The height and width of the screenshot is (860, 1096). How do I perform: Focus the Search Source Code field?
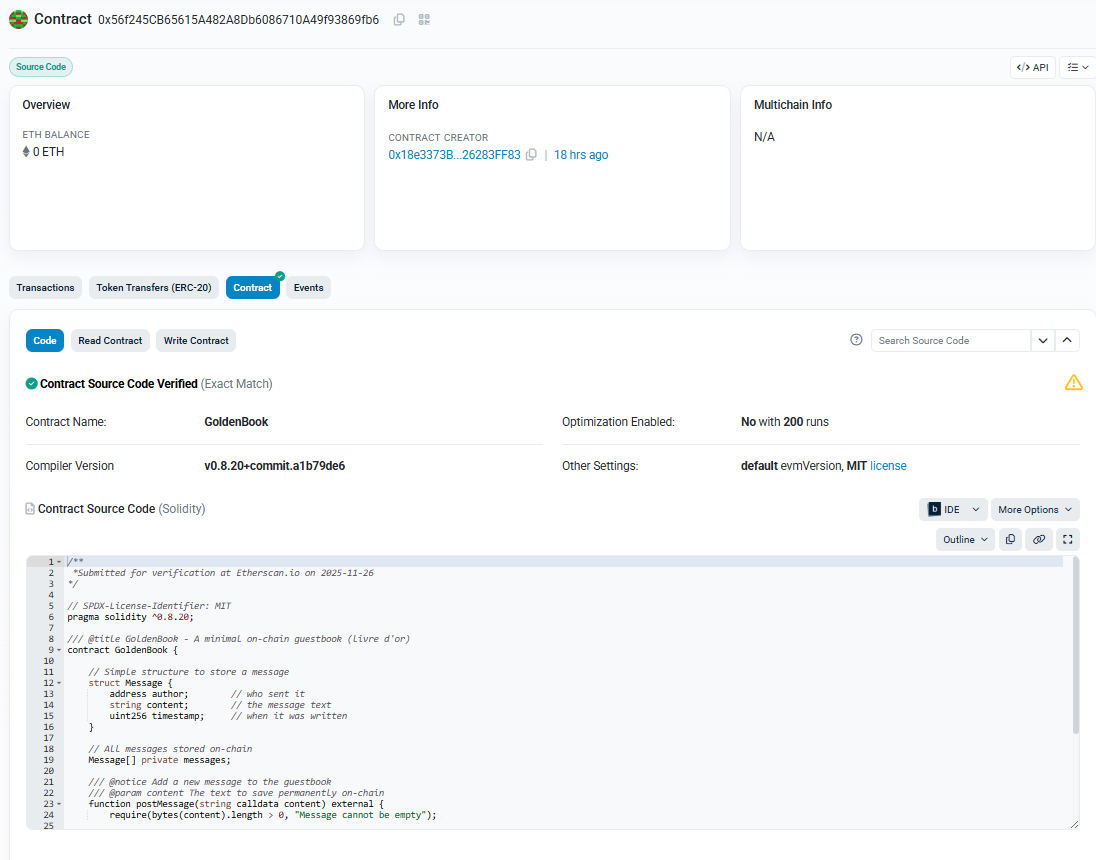click(x=950, y=340)
